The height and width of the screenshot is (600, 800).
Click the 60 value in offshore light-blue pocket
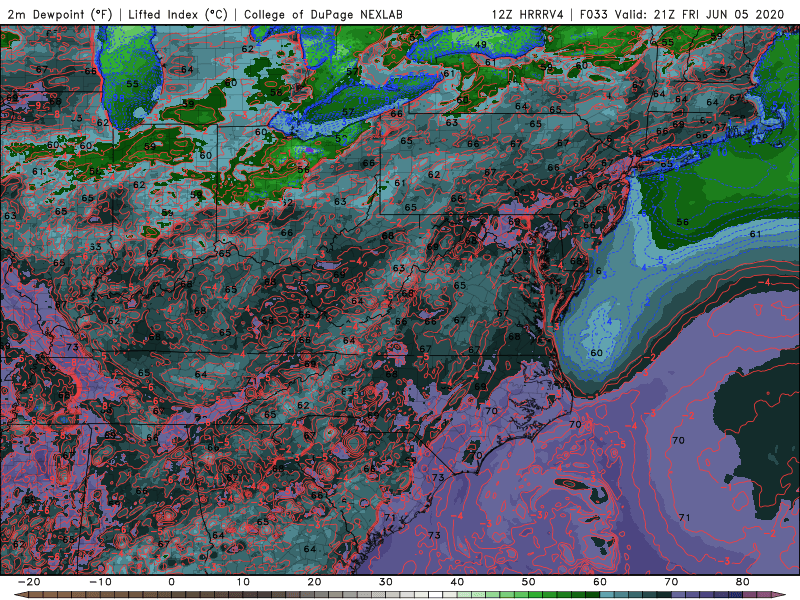pyautogui.click(x=596, y=353)
